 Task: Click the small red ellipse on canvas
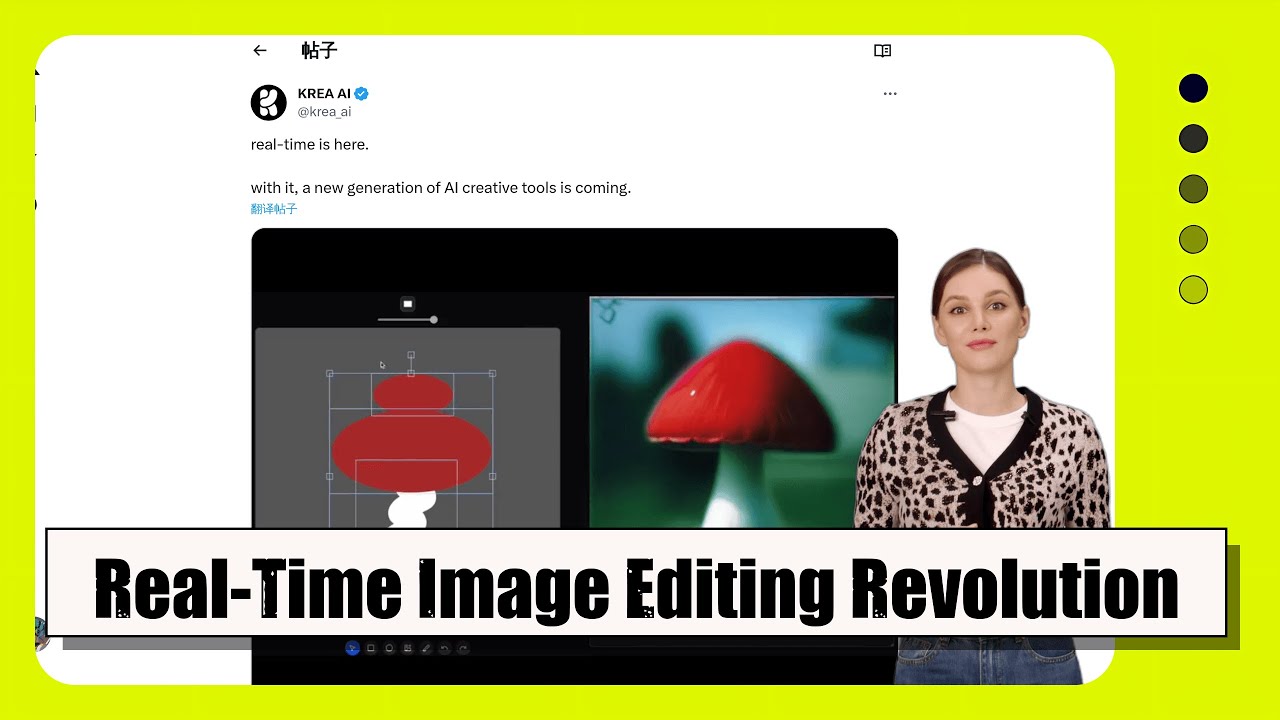coord(413,394)
